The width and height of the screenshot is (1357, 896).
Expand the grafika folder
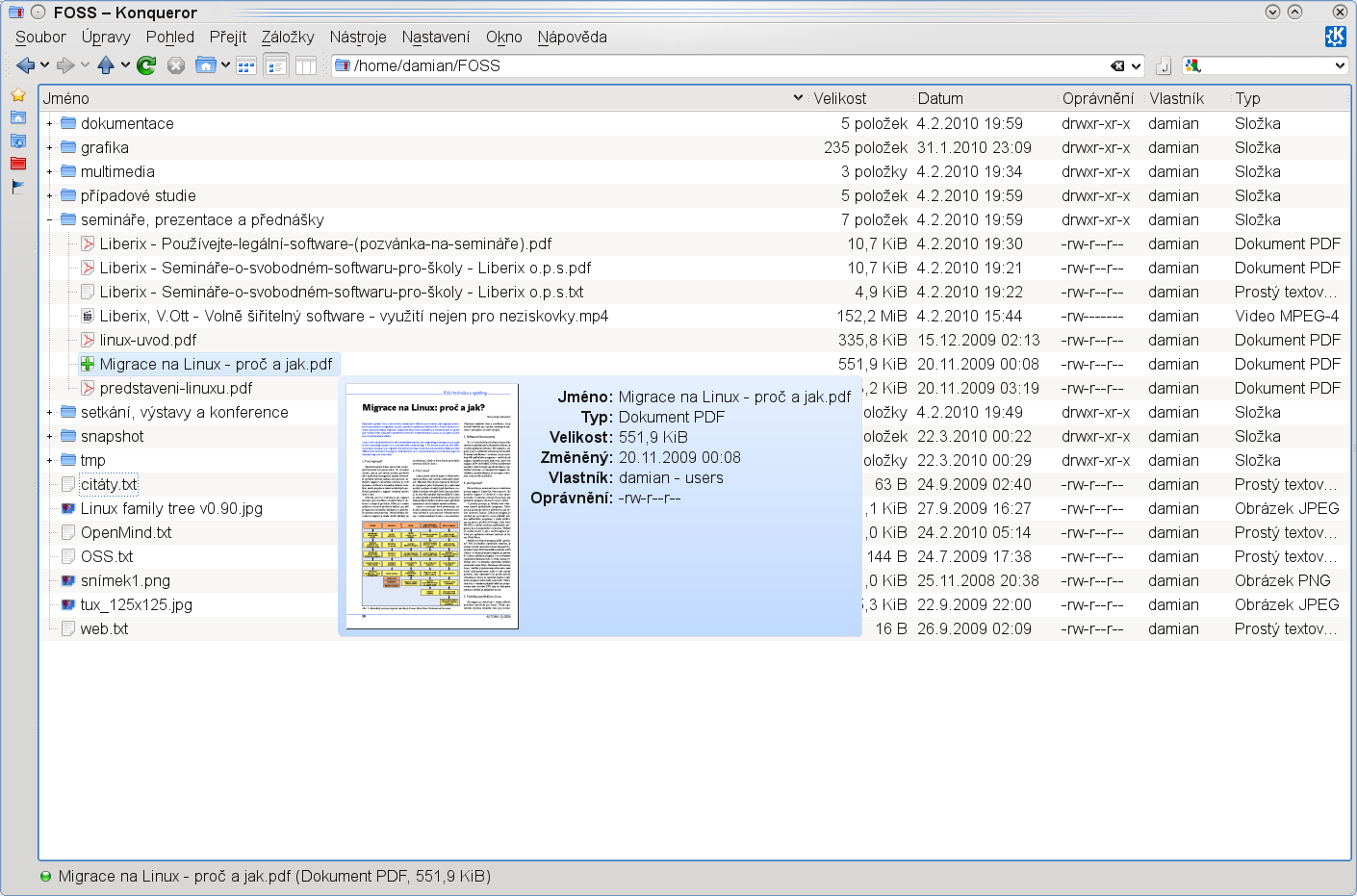point(50,147)
